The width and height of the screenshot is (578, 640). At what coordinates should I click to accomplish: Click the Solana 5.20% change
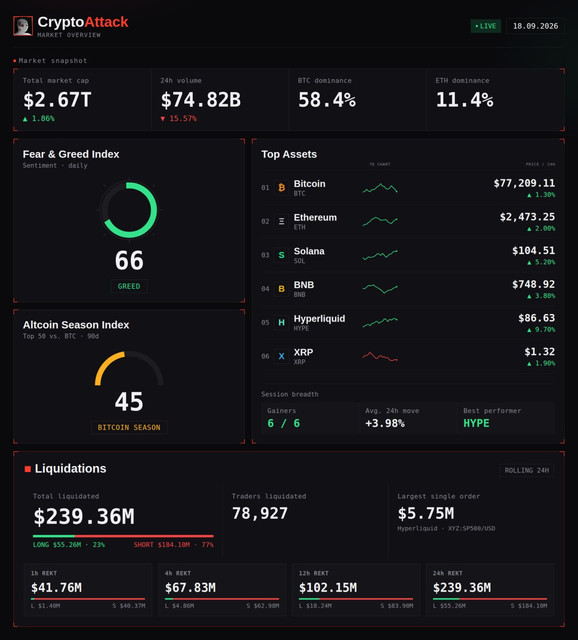(x=541, y=262)
